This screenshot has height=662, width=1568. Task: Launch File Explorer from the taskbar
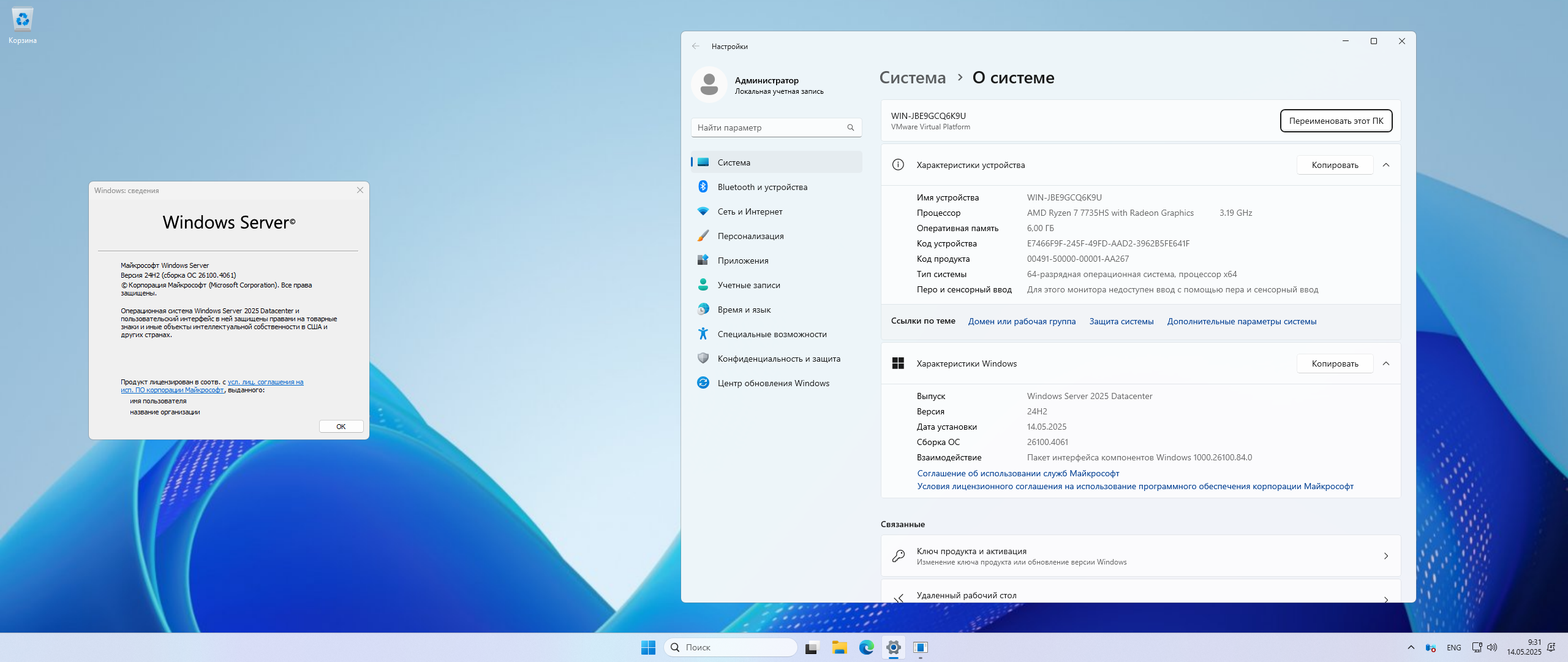coord(839,647)
